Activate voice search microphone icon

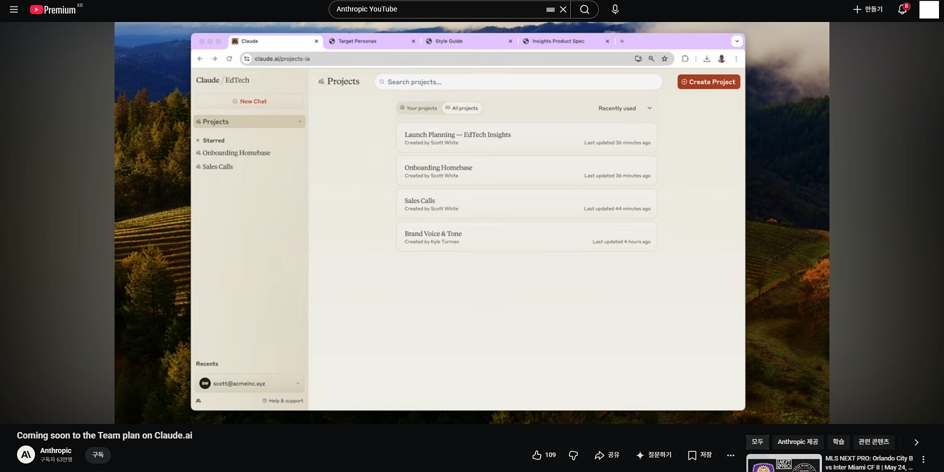coord(615,10)
